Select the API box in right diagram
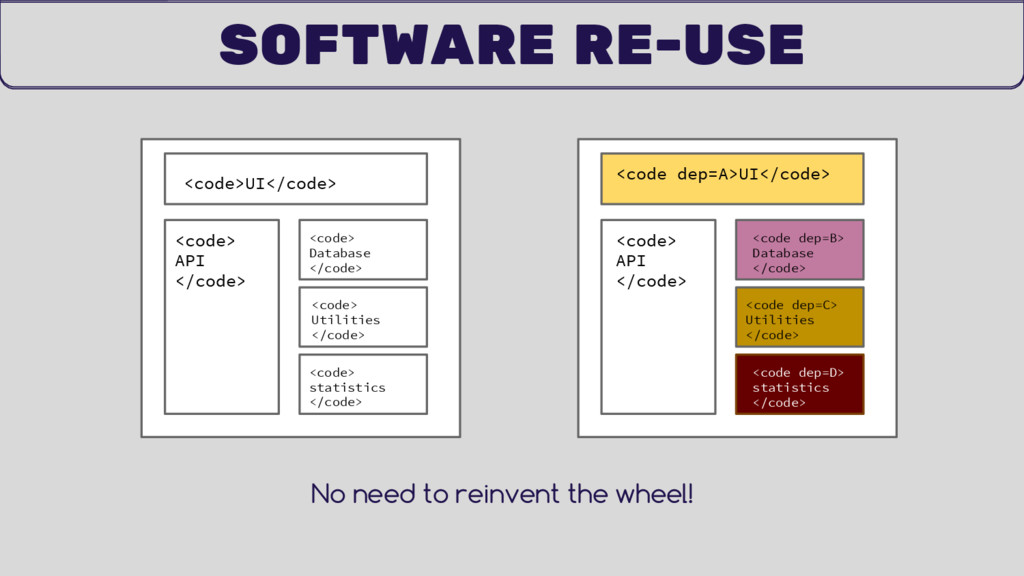The height and width of the screenshot is (576, 1024). 658,317
